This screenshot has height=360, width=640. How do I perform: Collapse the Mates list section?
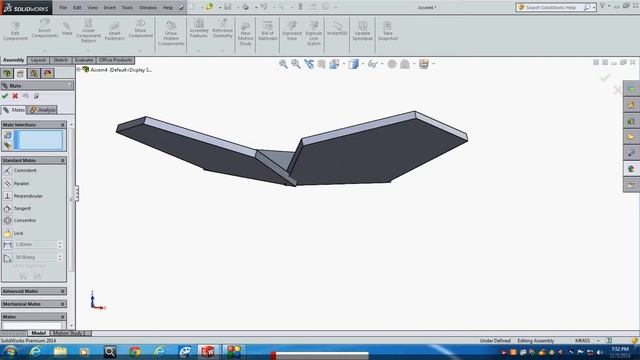(x=62, y=317)
